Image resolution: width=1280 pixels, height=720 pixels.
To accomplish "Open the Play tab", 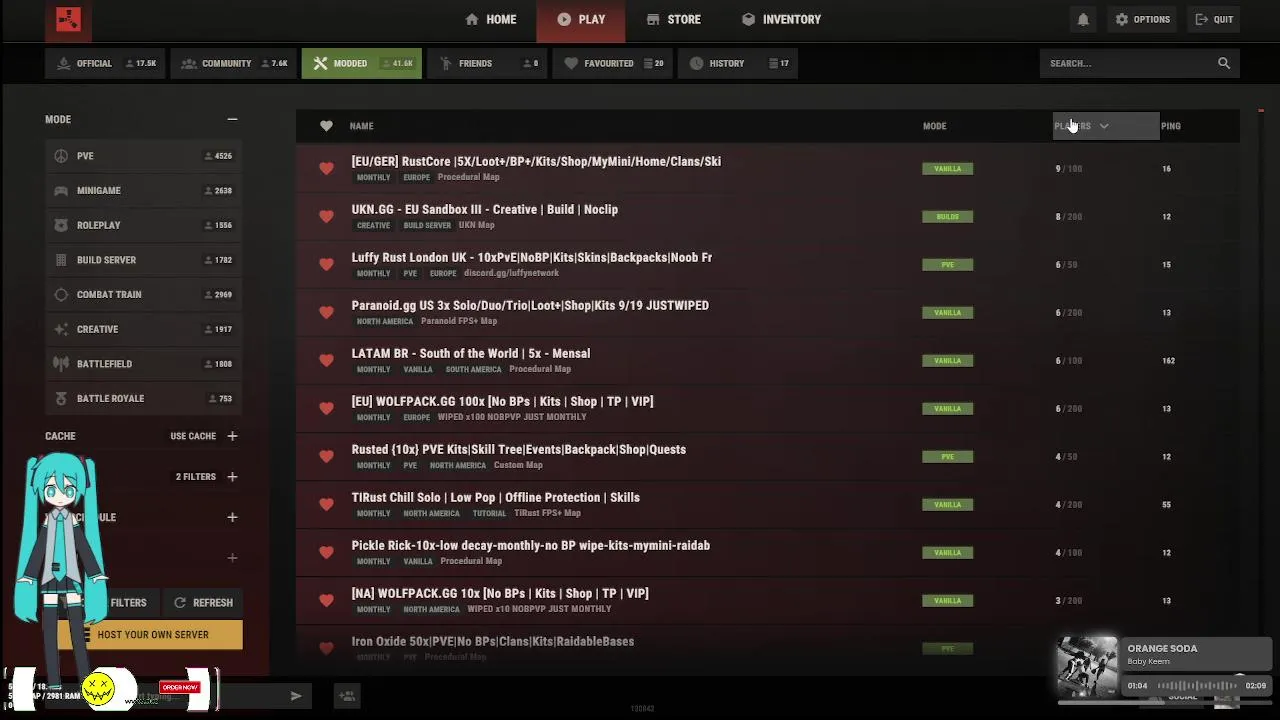I will [x=581, y=19].
